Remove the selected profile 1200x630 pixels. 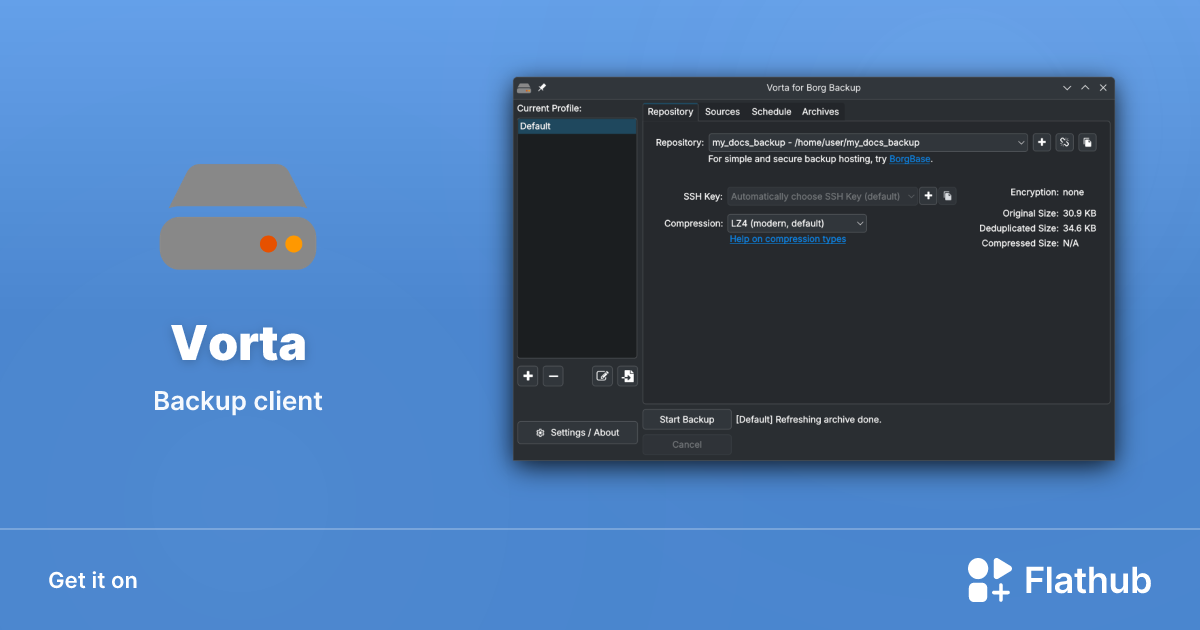553,375
